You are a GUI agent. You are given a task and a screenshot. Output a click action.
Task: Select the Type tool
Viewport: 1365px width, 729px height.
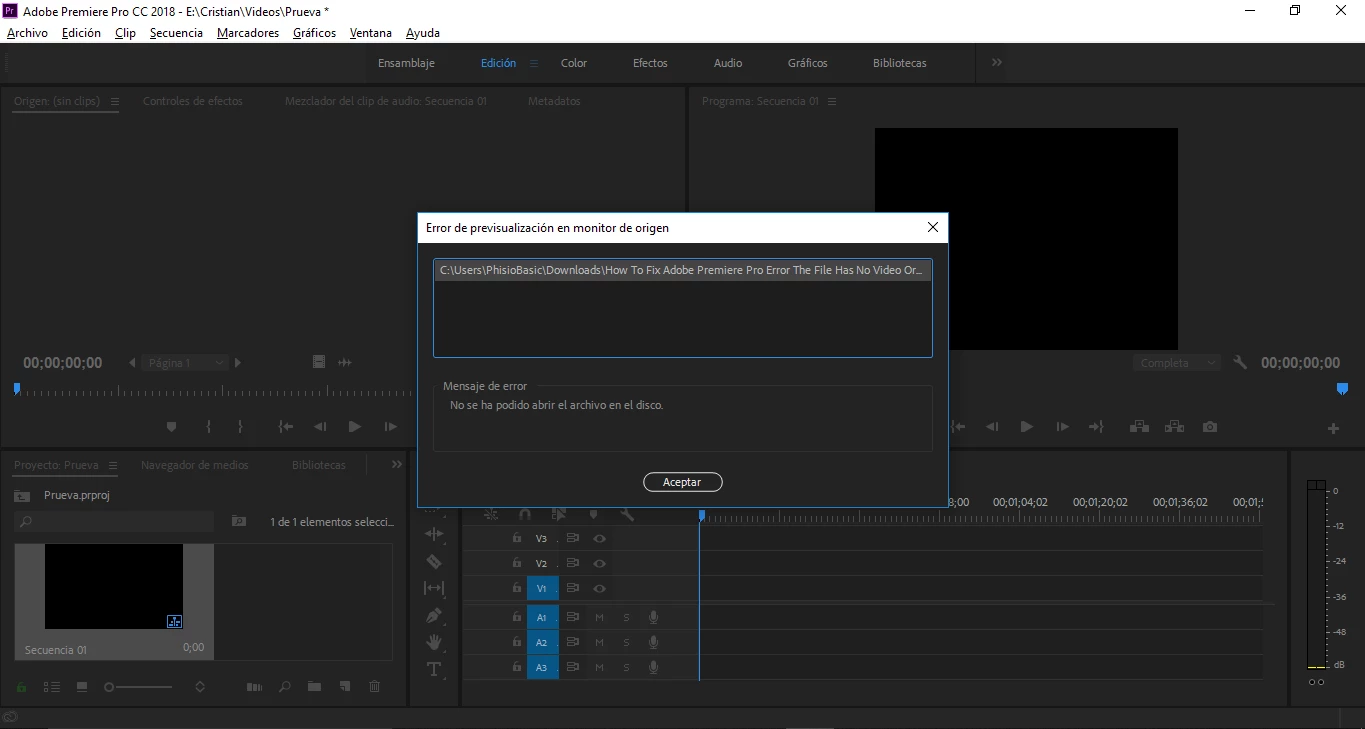click(x=434, y=669)
